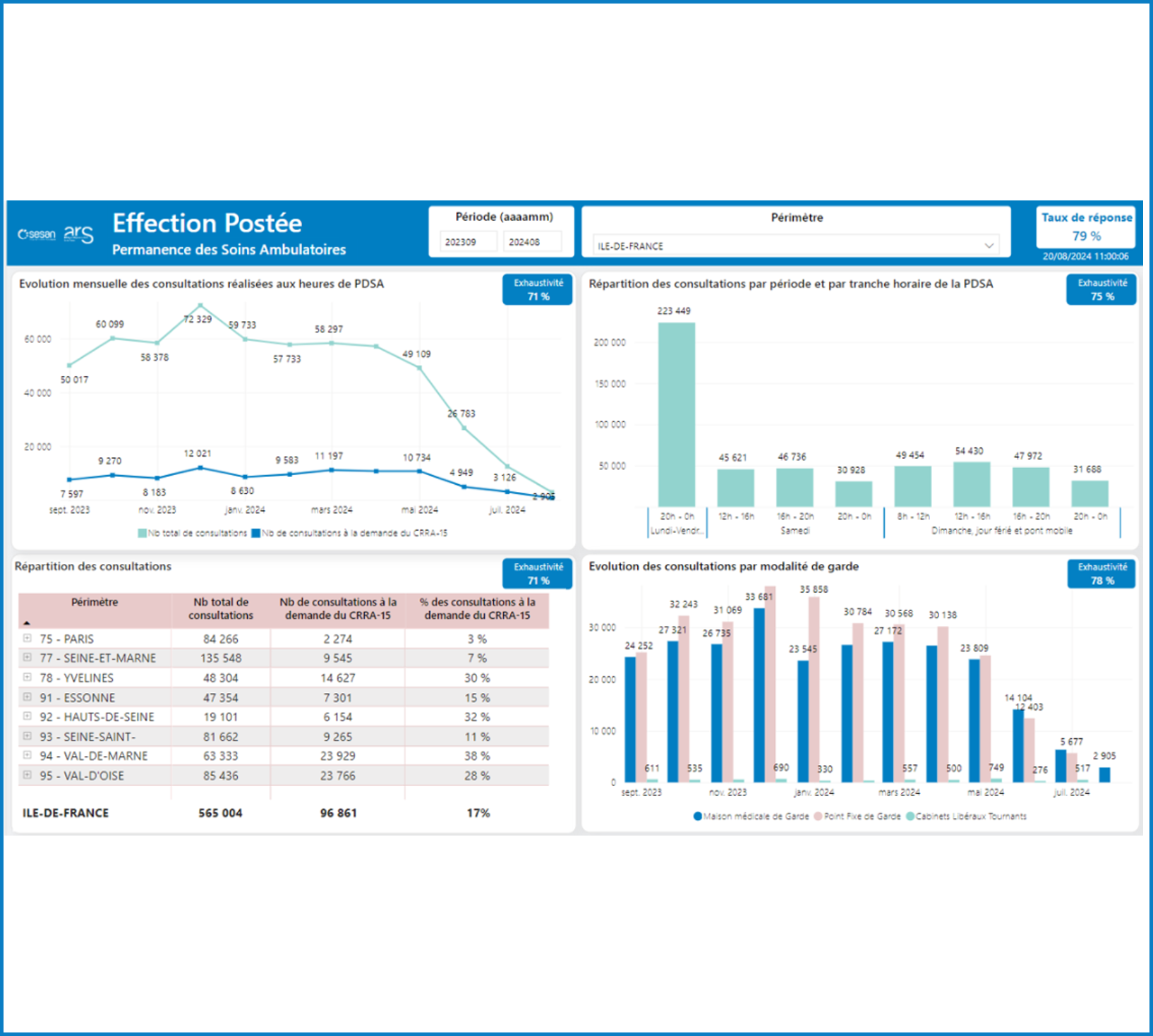Expand the 95 - VAL-D'OISE row
1153x1036 pixels.
point(27,774)
